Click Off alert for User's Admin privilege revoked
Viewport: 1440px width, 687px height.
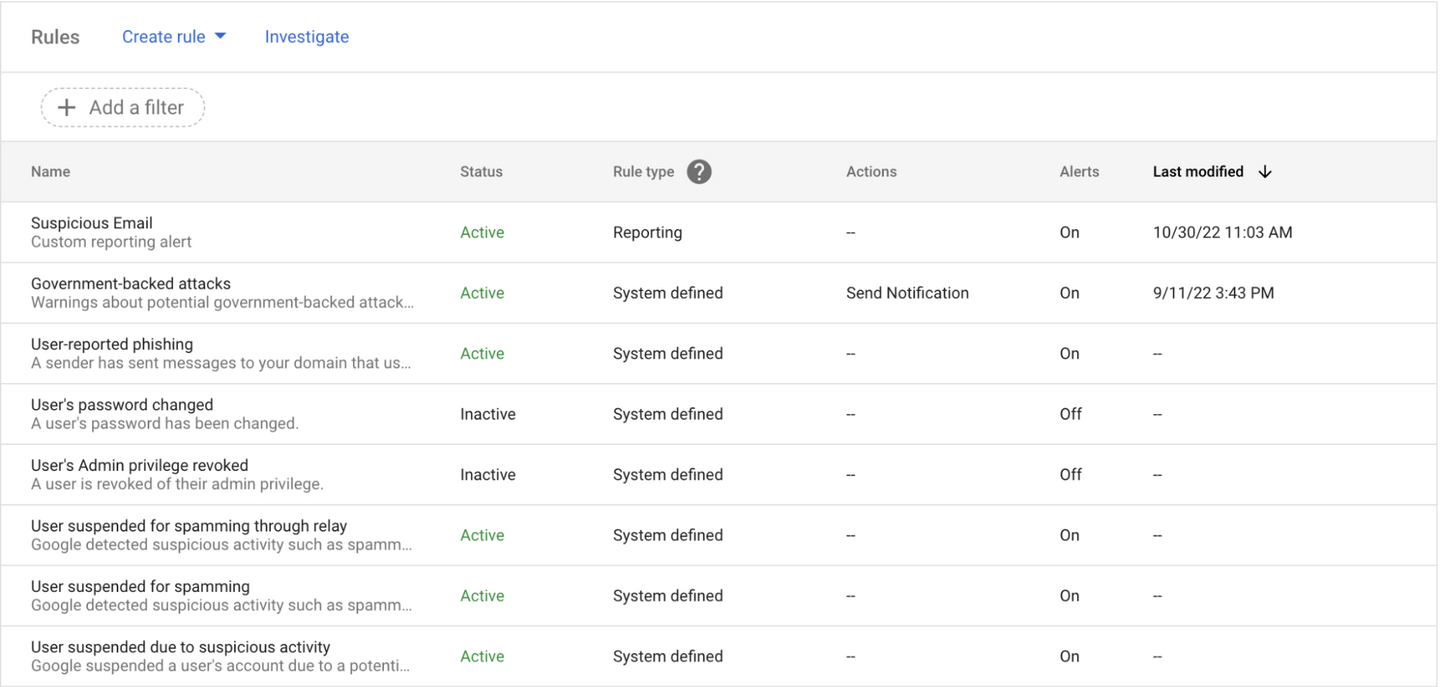(1070, 475)
